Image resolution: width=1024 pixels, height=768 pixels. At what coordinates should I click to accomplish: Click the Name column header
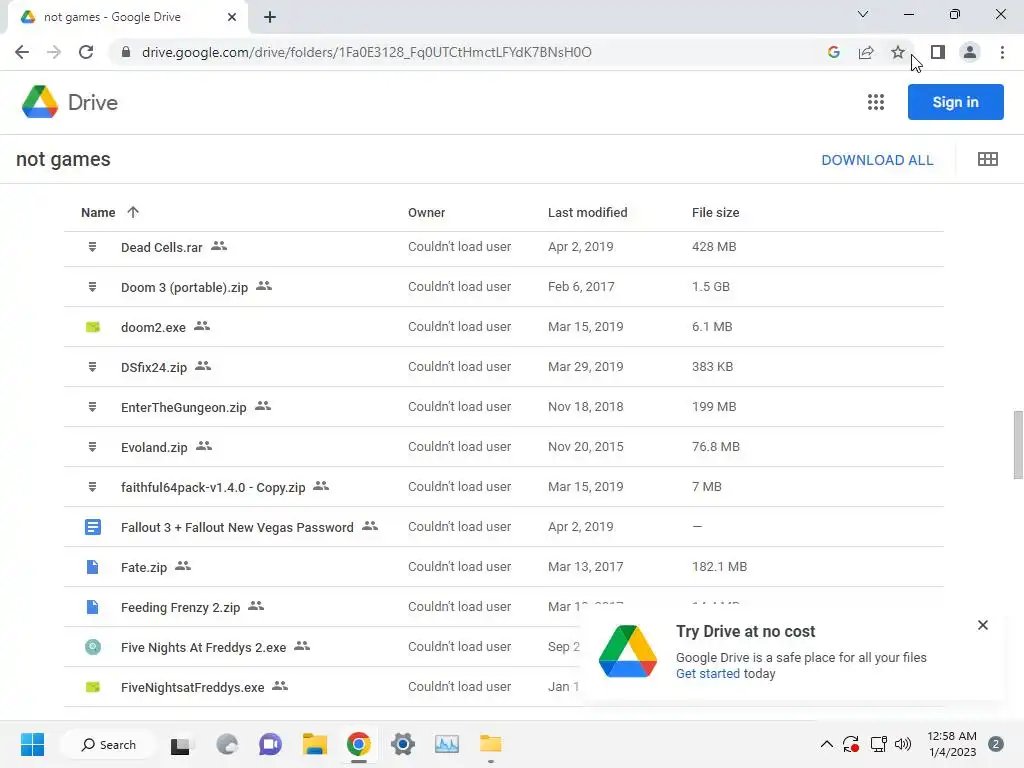pyautogui.click(x=98, y=212)
